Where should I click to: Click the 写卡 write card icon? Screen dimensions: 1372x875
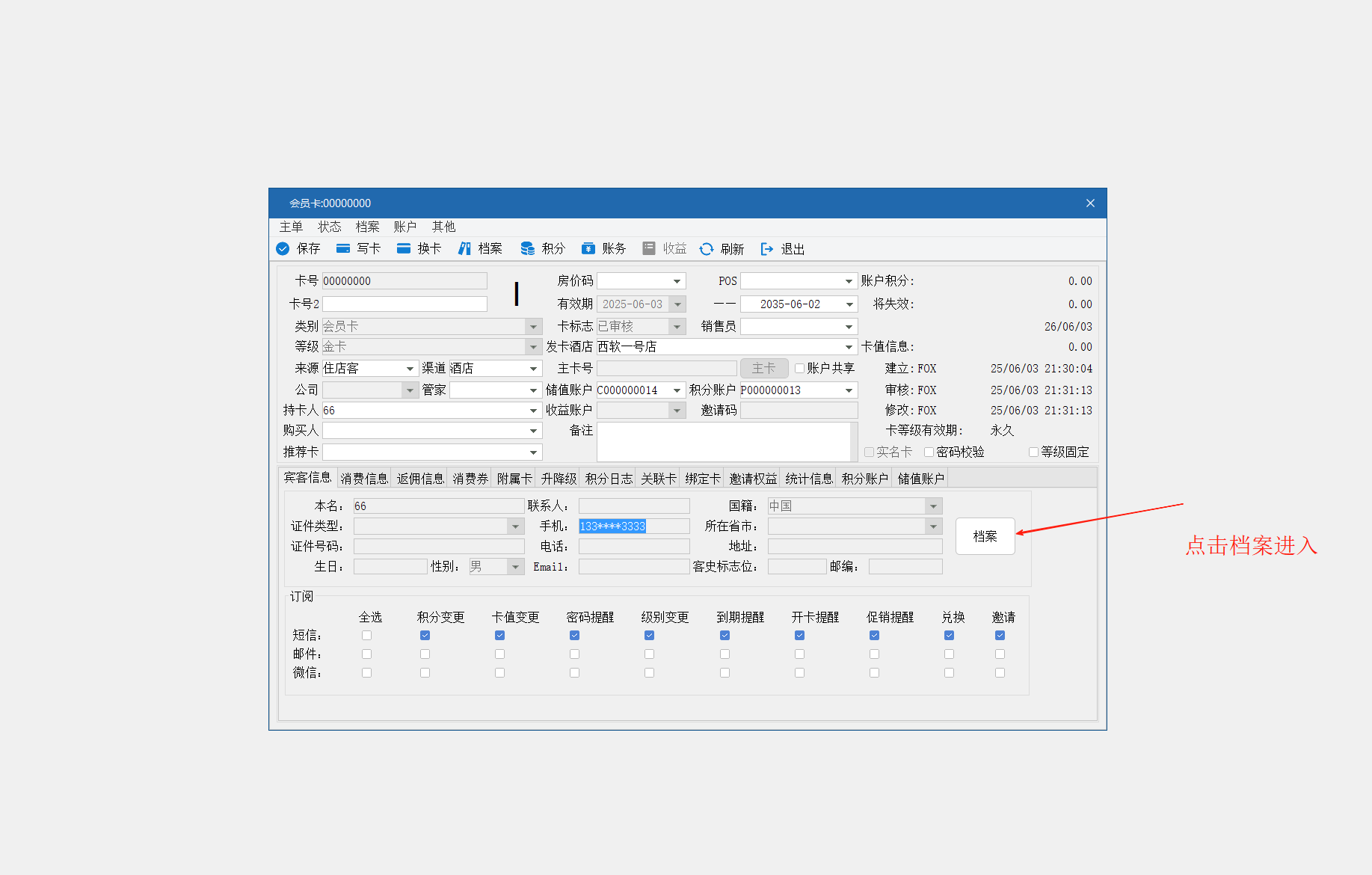click(343, 248)
